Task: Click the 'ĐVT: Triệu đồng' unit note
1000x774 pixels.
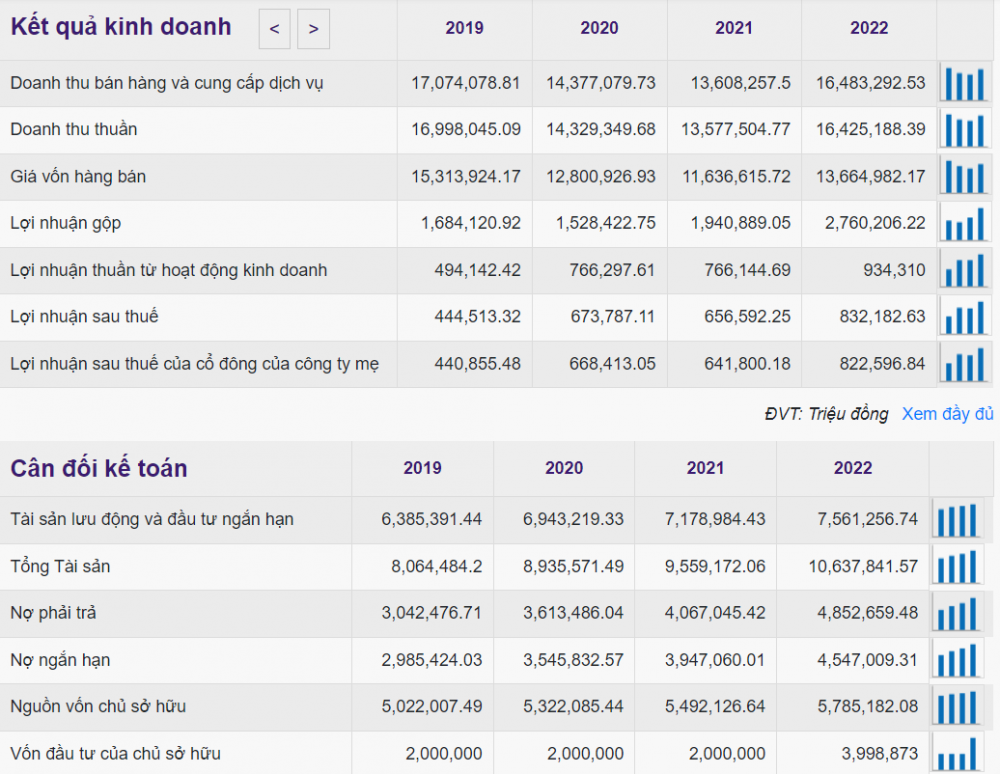Action: point(827,414)
